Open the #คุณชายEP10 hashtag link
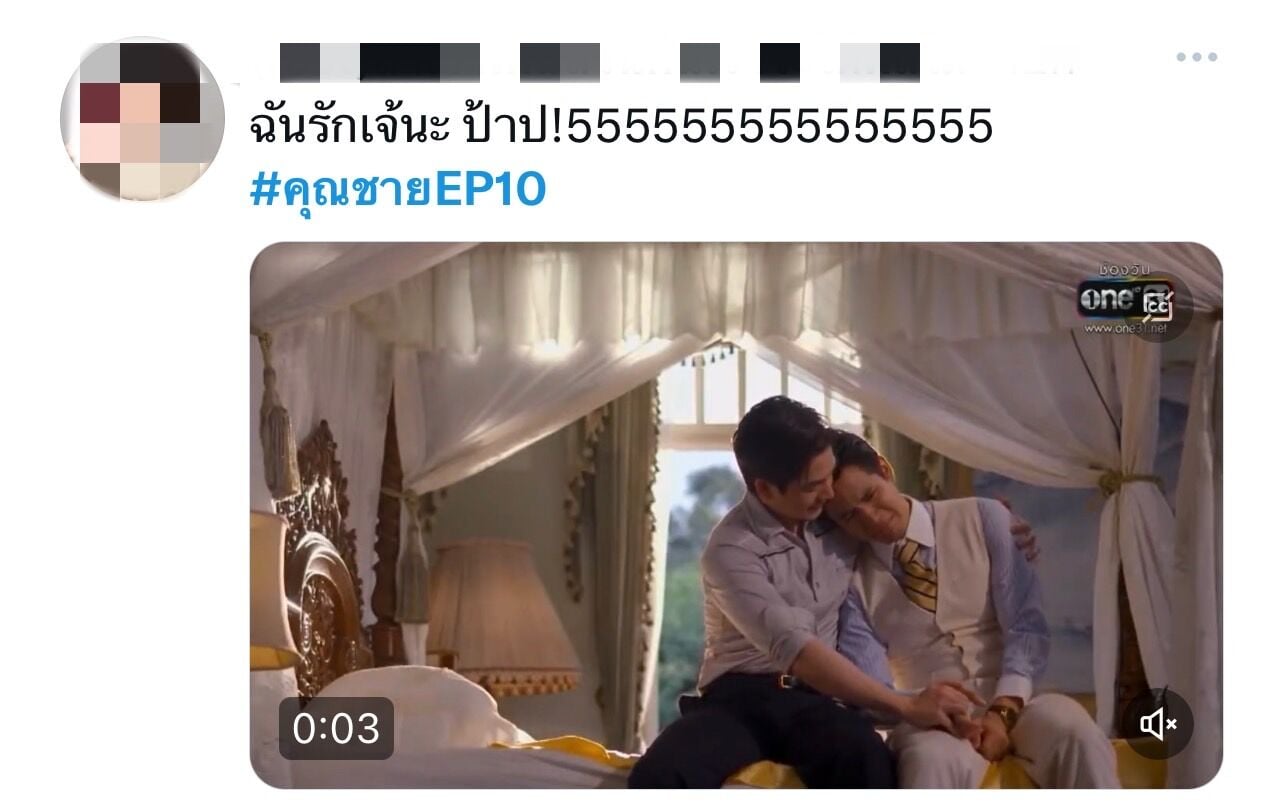The height and width of the screenshot is (803, 1284). click(398, 189)
